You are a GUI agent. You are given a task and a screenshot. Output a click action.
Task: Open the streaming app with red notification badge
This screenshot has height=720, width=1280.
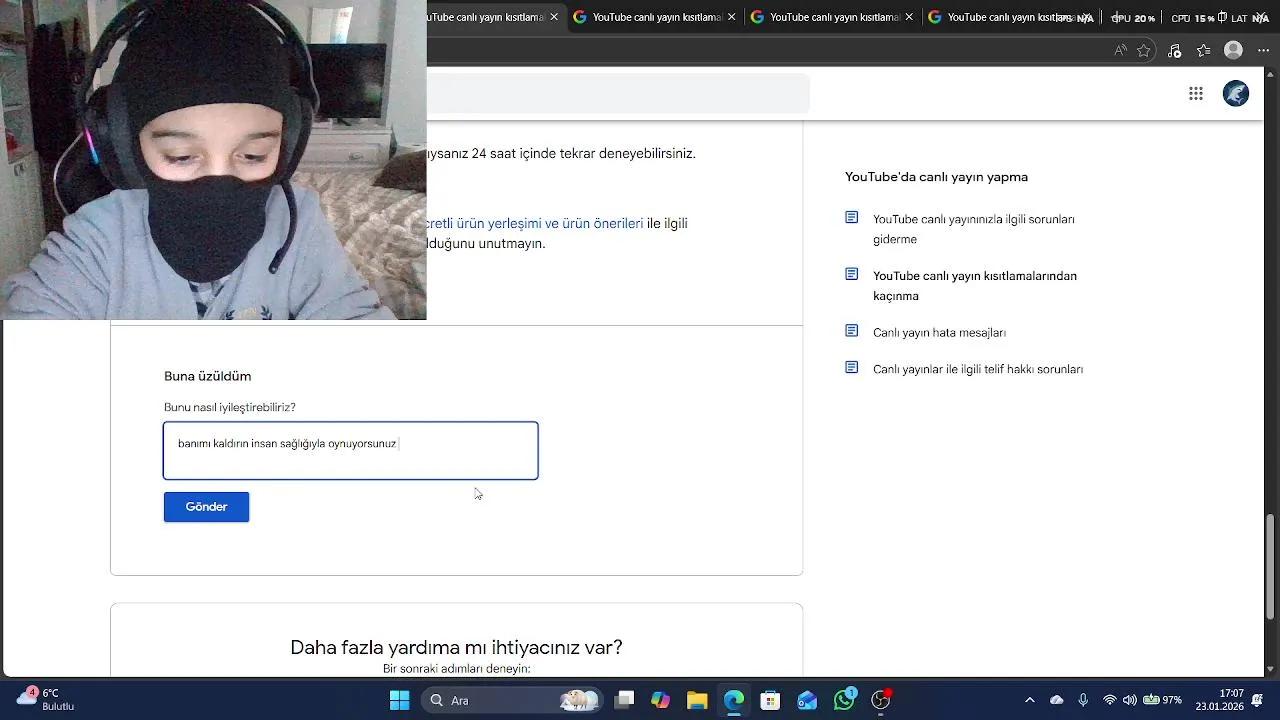click(880, 700)
